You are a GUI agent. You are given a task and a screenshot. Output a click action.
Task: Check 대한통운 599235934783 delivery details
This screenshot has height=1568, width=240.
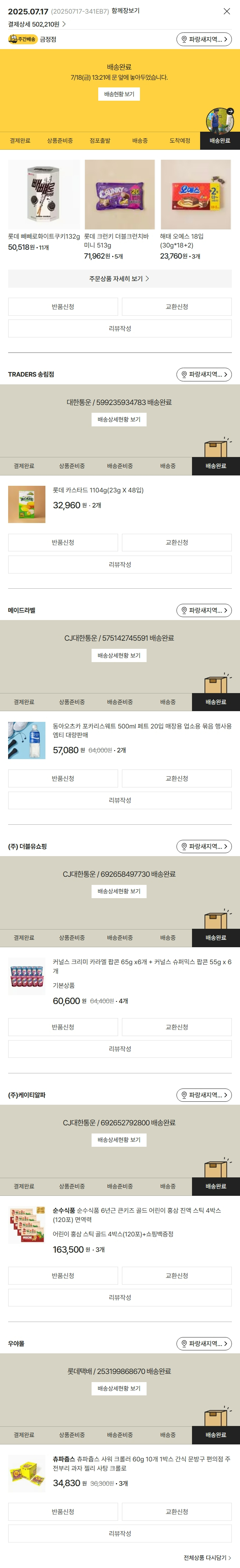point(119,419)
